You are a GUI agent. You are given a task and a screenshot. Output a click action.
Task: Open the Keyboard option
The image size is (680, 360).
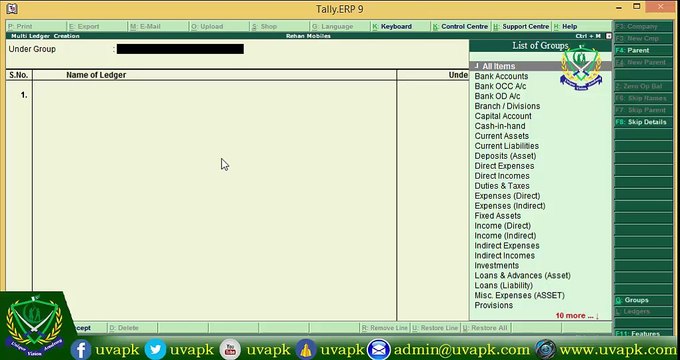[401, 26]
